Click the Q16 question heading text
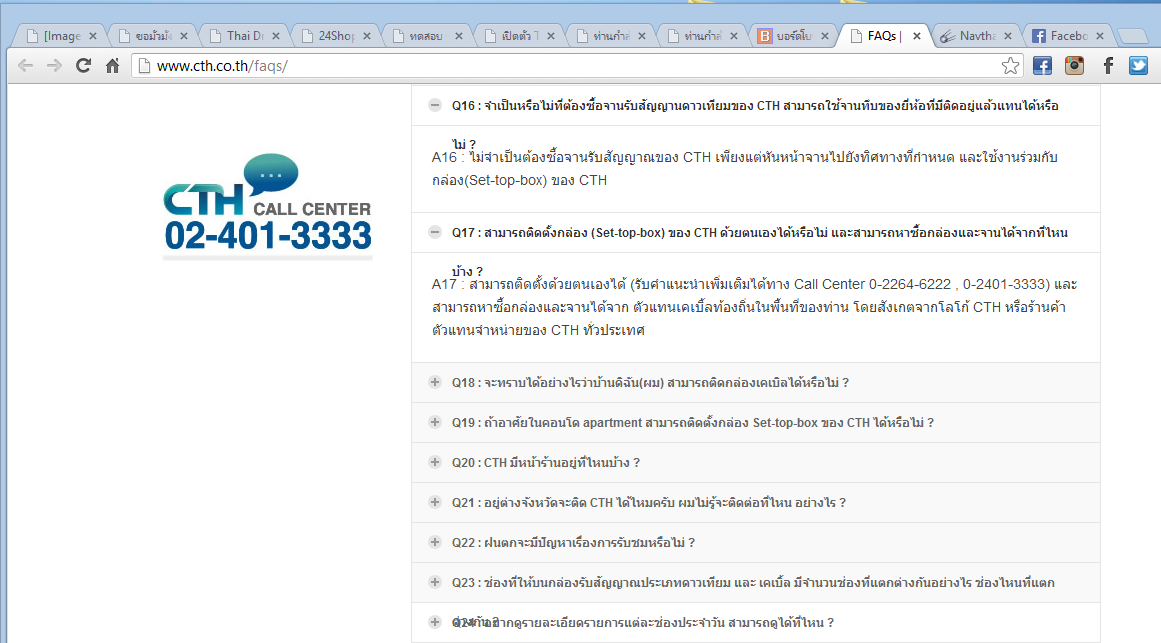Viewport: 1161px width, 643px height. [755, 106]
